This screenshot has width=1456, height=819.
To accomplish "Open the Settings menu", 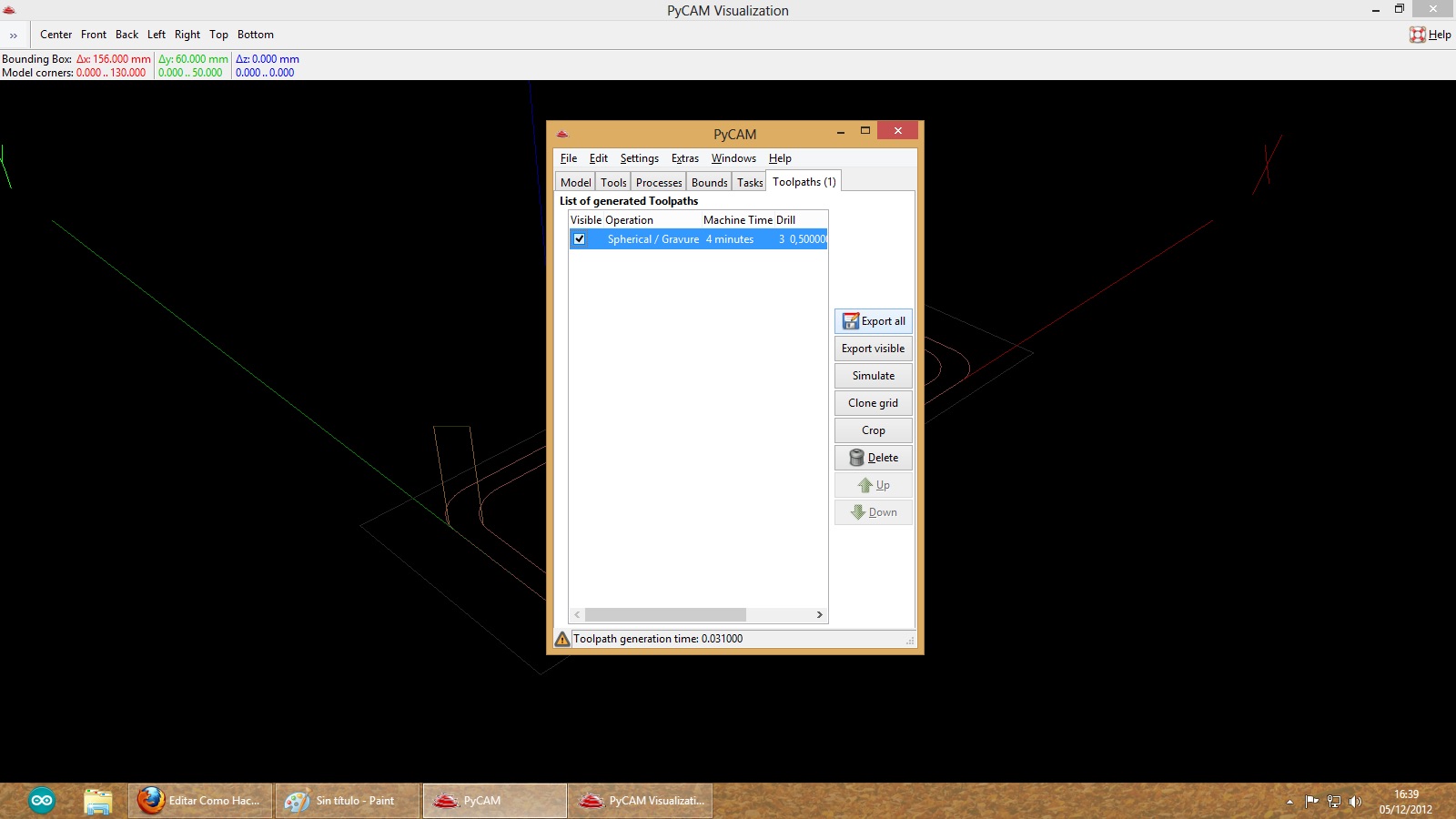I will [640, 158].
